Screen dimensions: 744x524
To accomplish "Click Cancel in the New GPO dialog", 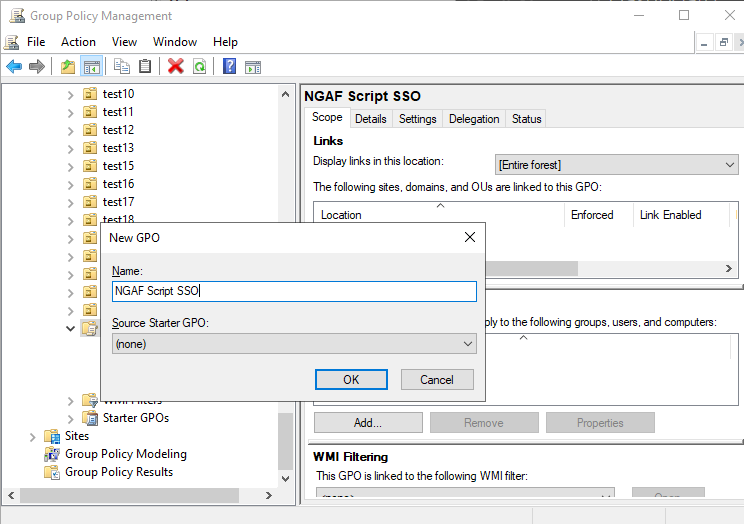I will point(436,380).
